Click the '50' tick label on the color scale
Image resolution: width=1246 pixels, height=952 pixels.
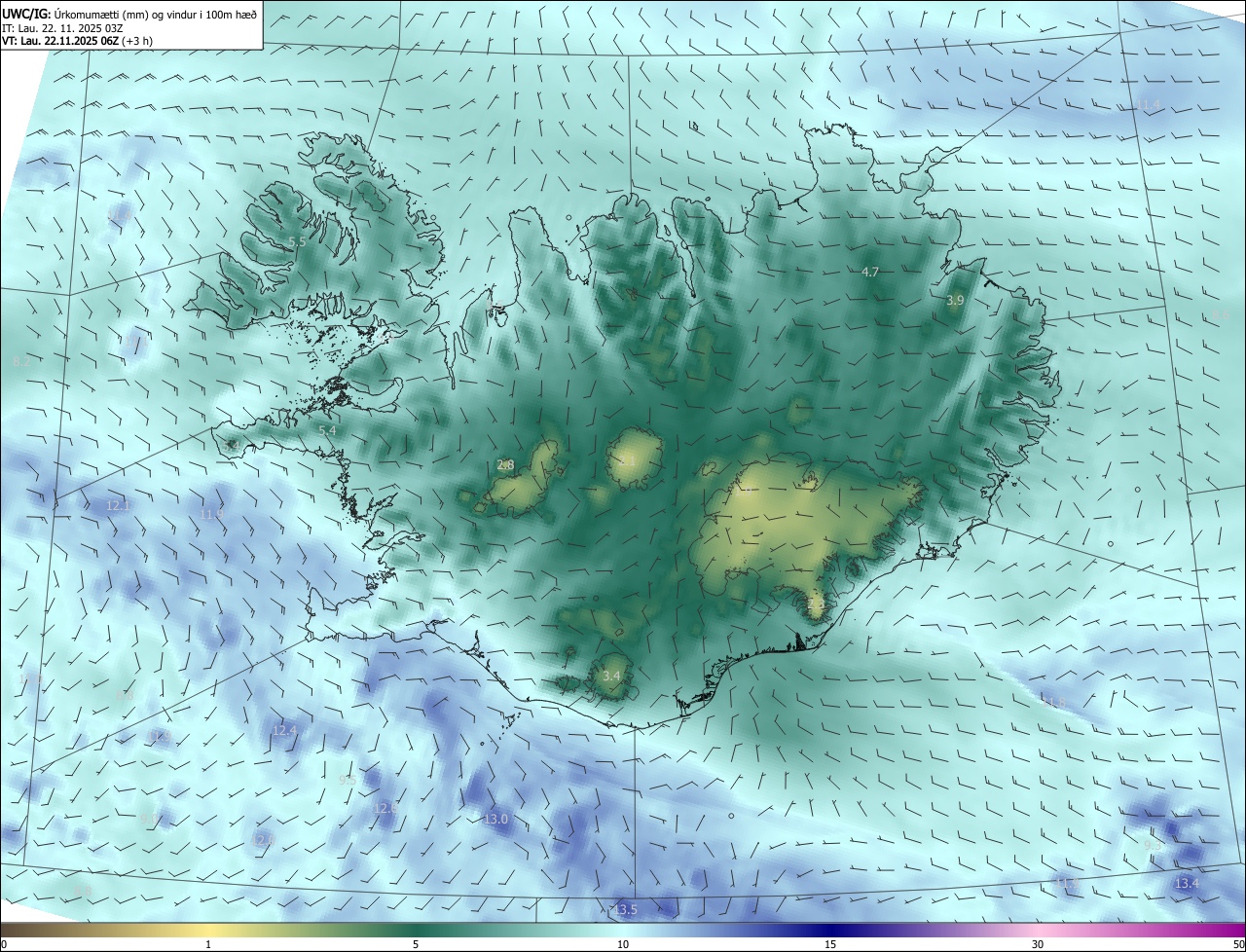(1238, 944)
